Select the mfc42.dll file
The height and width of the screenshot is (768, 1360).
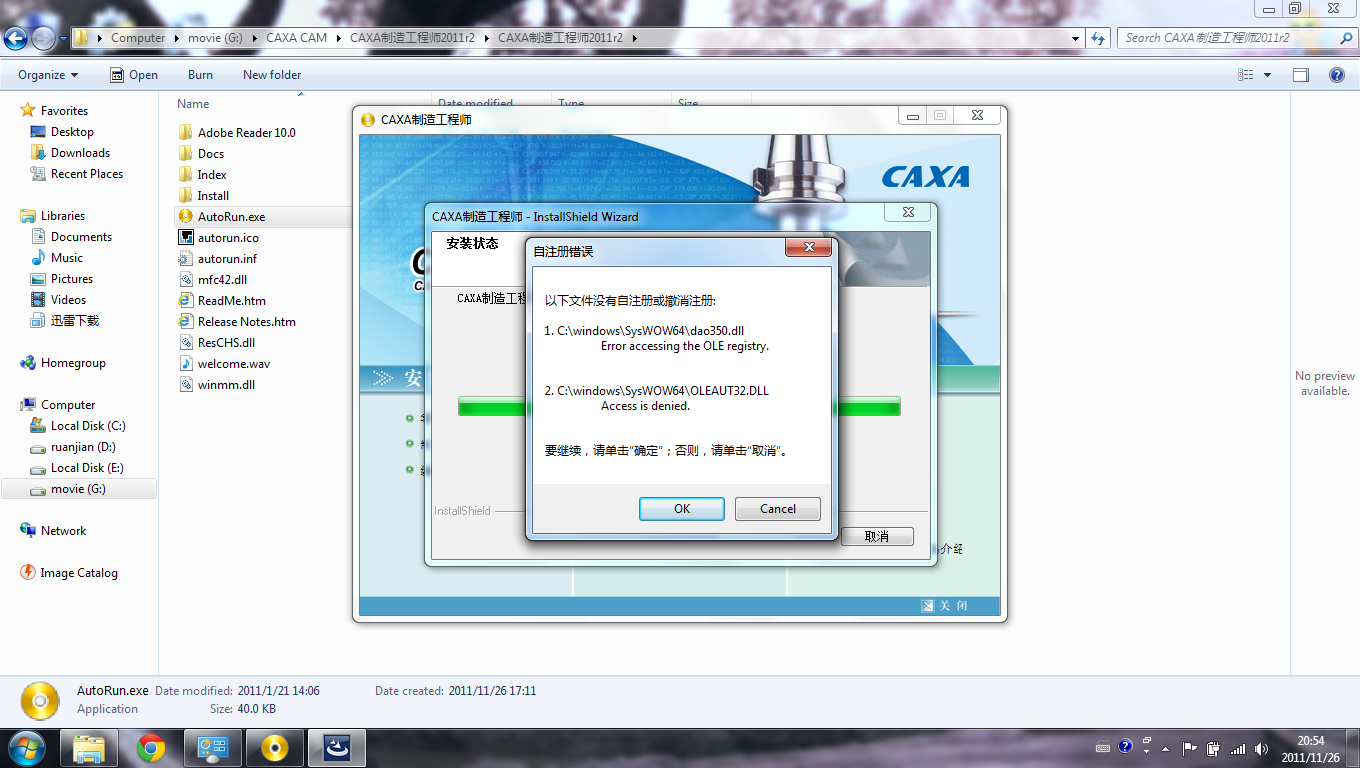point(222,280)
